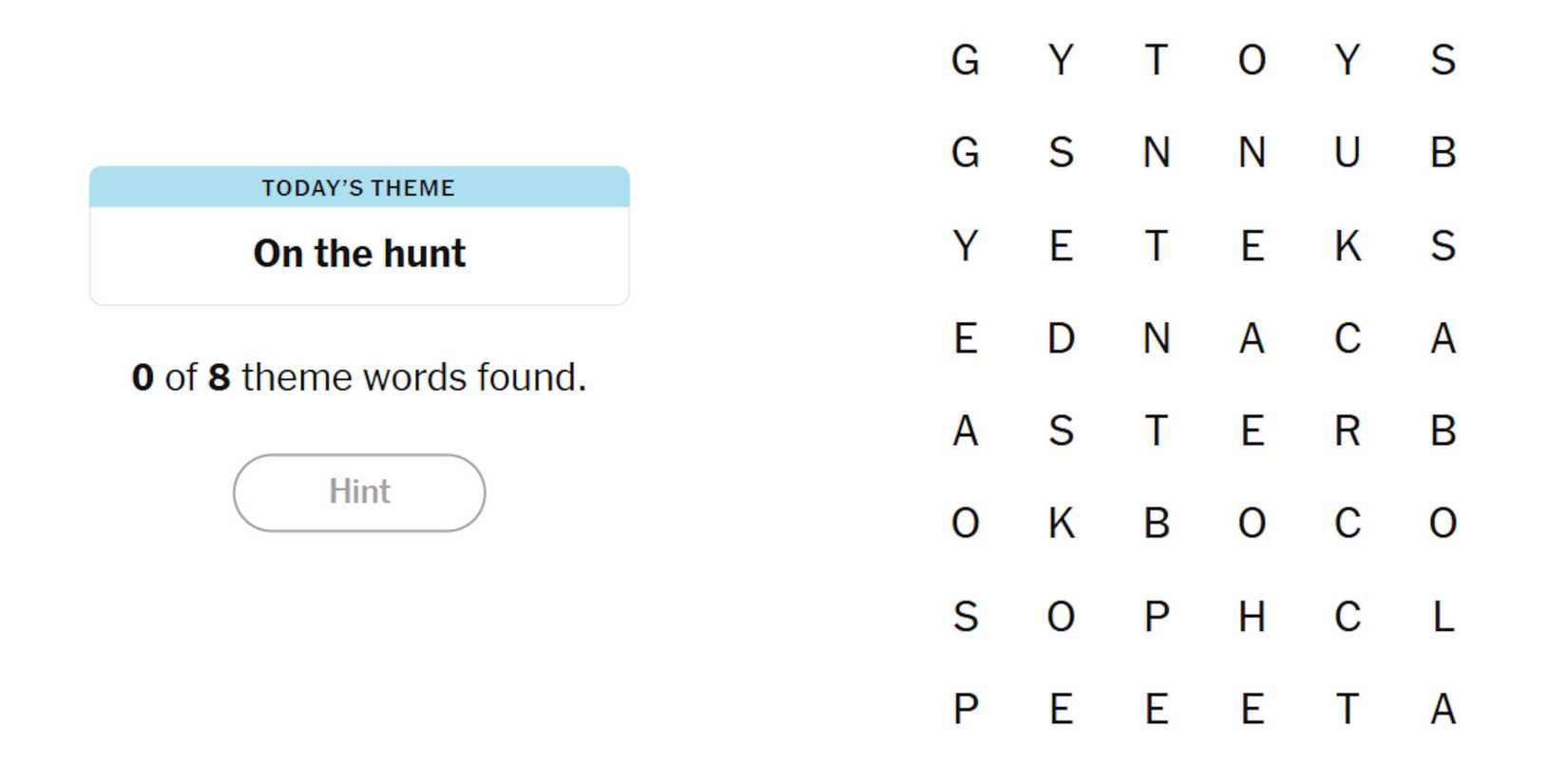Tap the P in the bottom-left corner
Viewport: 1568px width, 784px height.
[x=965, y=709]
